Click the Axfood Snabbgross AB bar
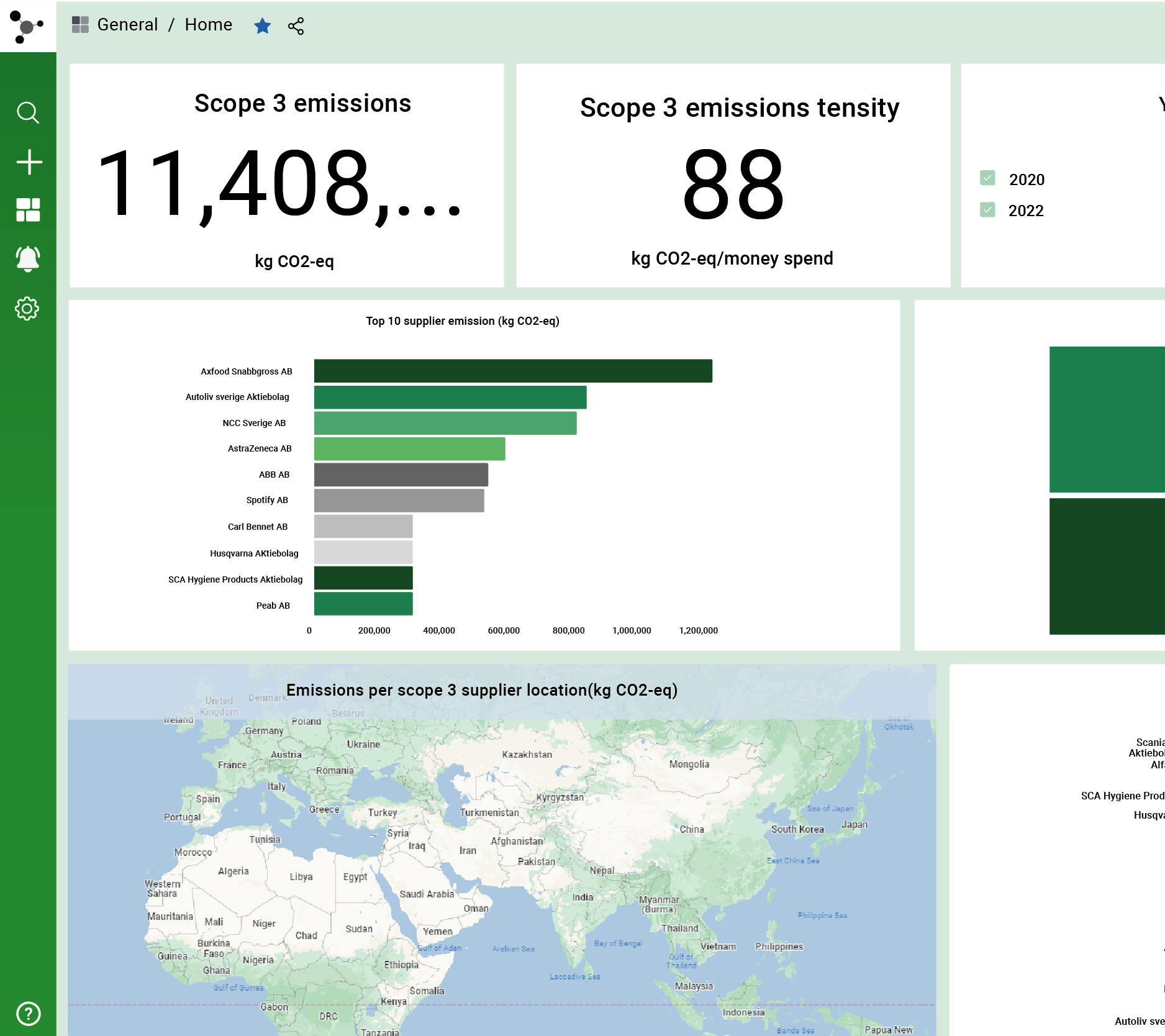 click(513, 371)
